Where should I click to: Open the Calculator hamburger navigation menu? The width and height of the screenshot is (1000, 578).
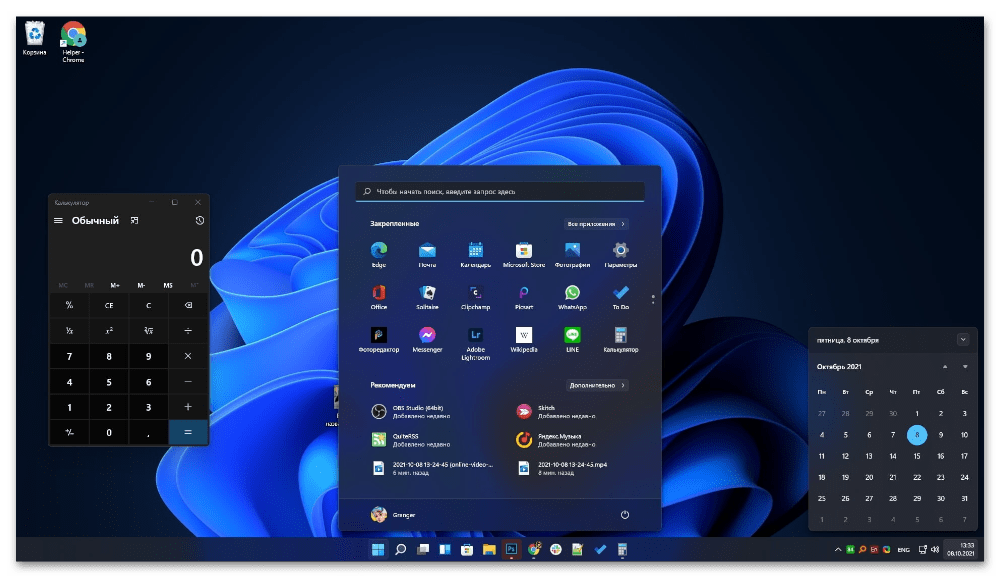coord(59,220)
